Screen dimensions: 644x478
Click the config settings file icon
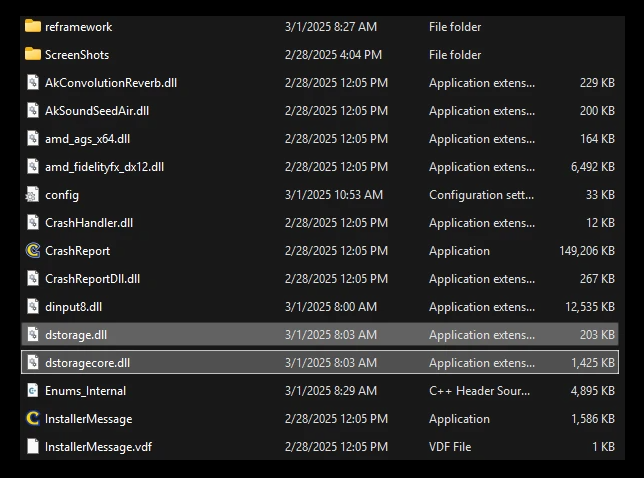point(32,195)
